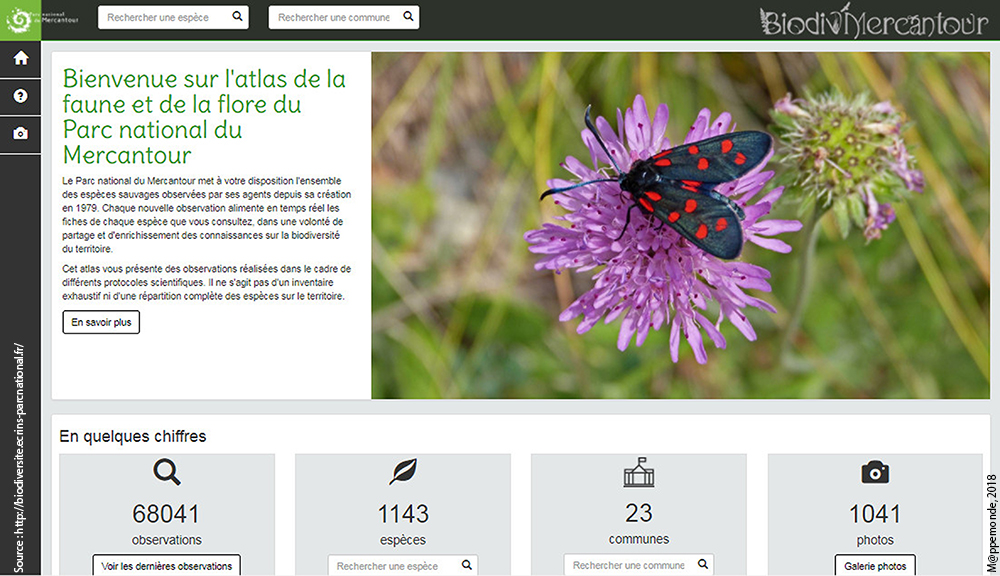Click the magnifier in the top commune search
Viewport: 1000px width, 576px height.
coord(408,17)
